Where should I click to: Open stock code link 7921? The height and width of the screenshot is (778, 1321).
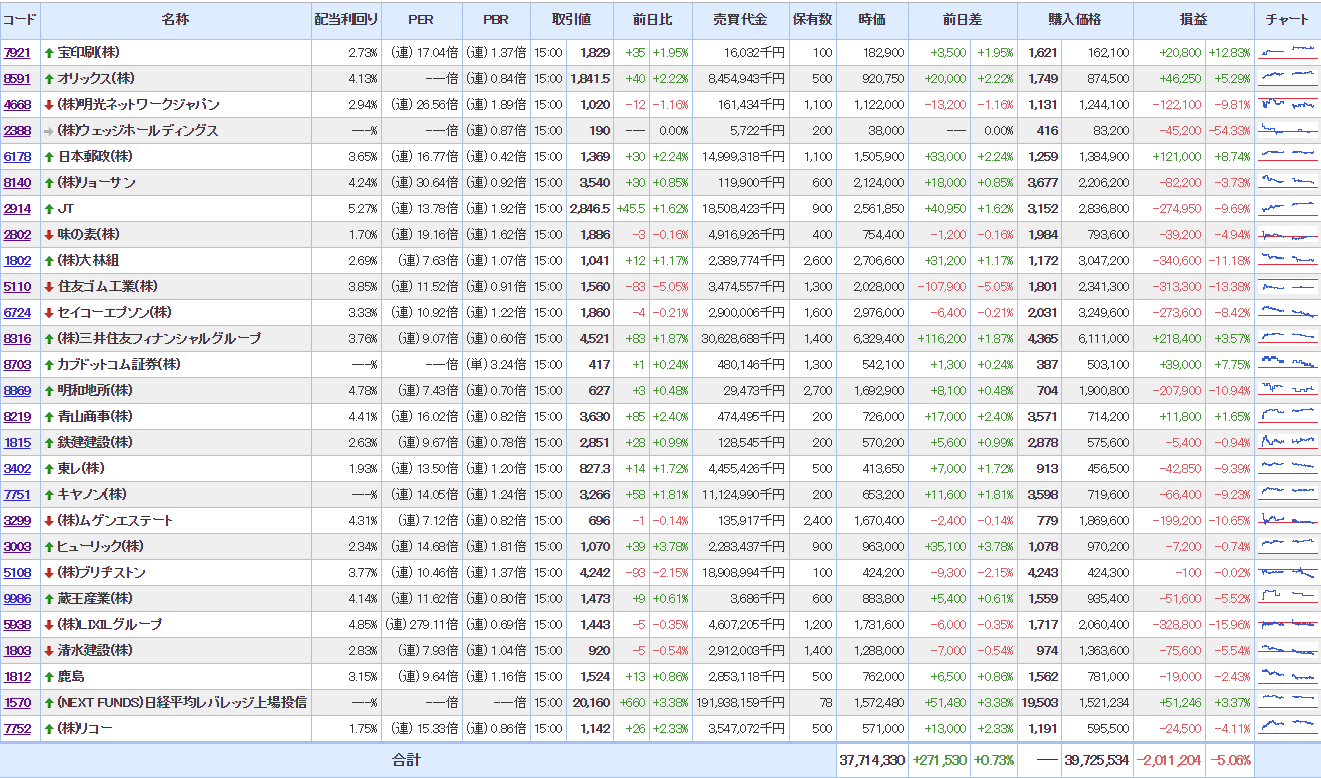pyautogui.click(x=17, y=53)
